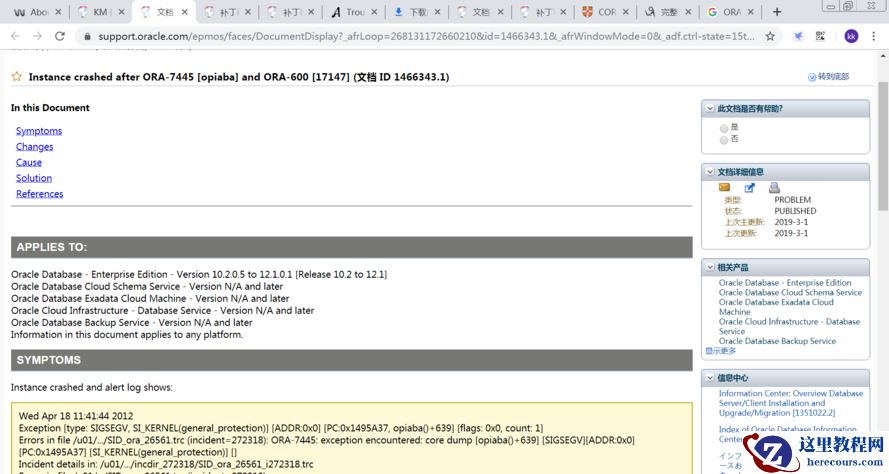Click '转到底部' go-to-bottom link
The image size is (889, 474).
(x=828, y=77)
